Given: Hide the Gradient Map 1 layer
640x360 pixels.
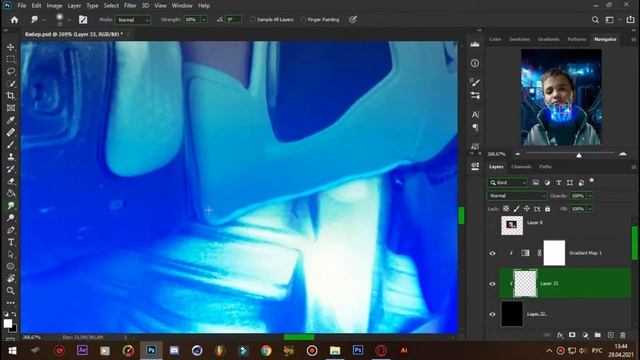Looking at the screenshot, I should [x=492, y=253].
